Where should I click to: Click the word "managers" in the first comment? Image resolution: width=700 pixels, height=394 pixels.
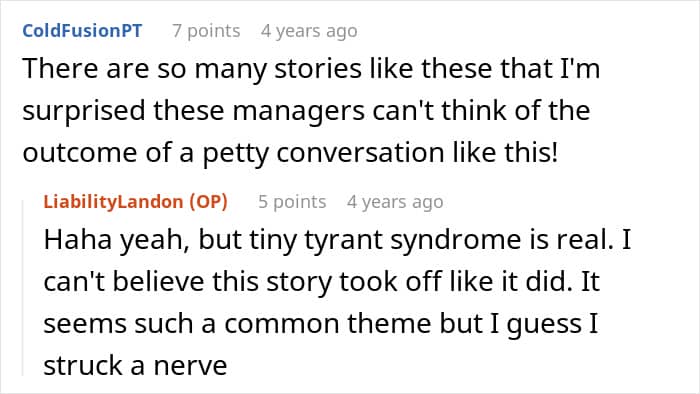click(x=299, y=112)
